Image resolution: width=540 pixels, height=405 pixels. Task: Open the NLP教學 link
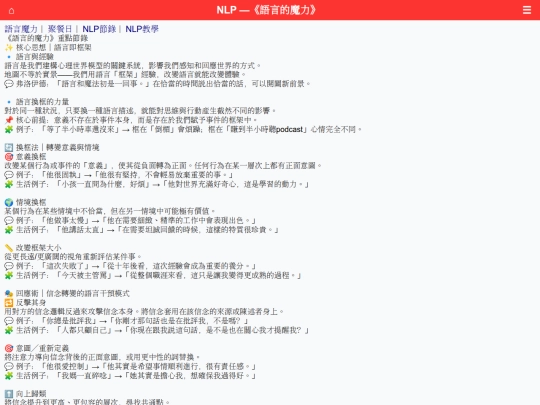142,29
